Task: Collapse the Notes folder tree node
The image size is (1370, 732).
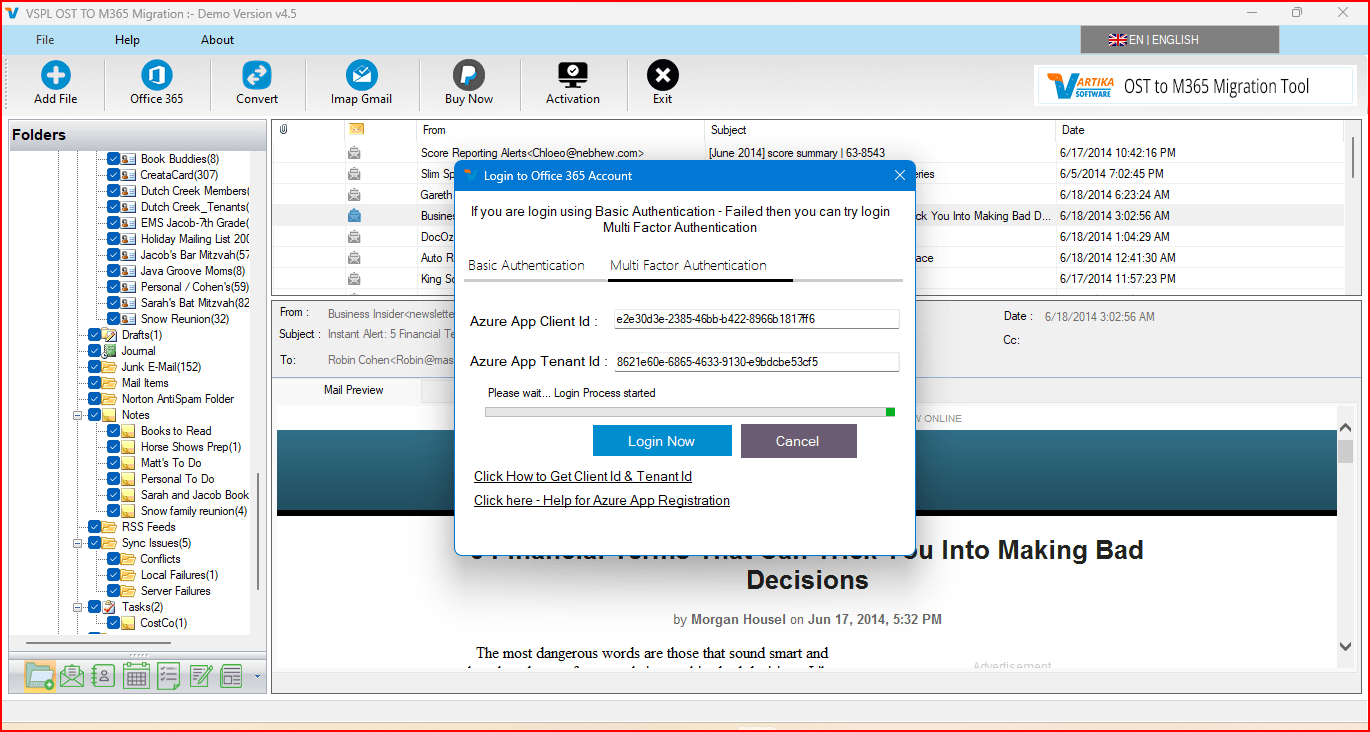Action: (78, 415)
